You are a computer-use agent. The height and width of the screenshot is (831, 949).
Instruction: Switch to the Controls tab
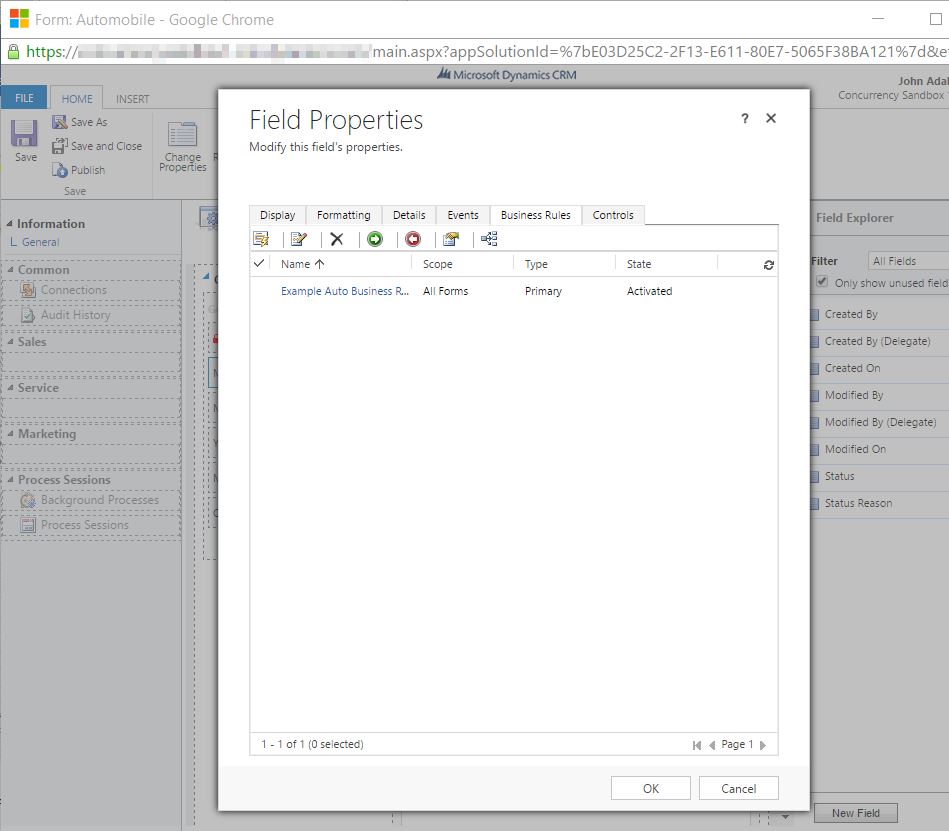[x=613, y=215]
